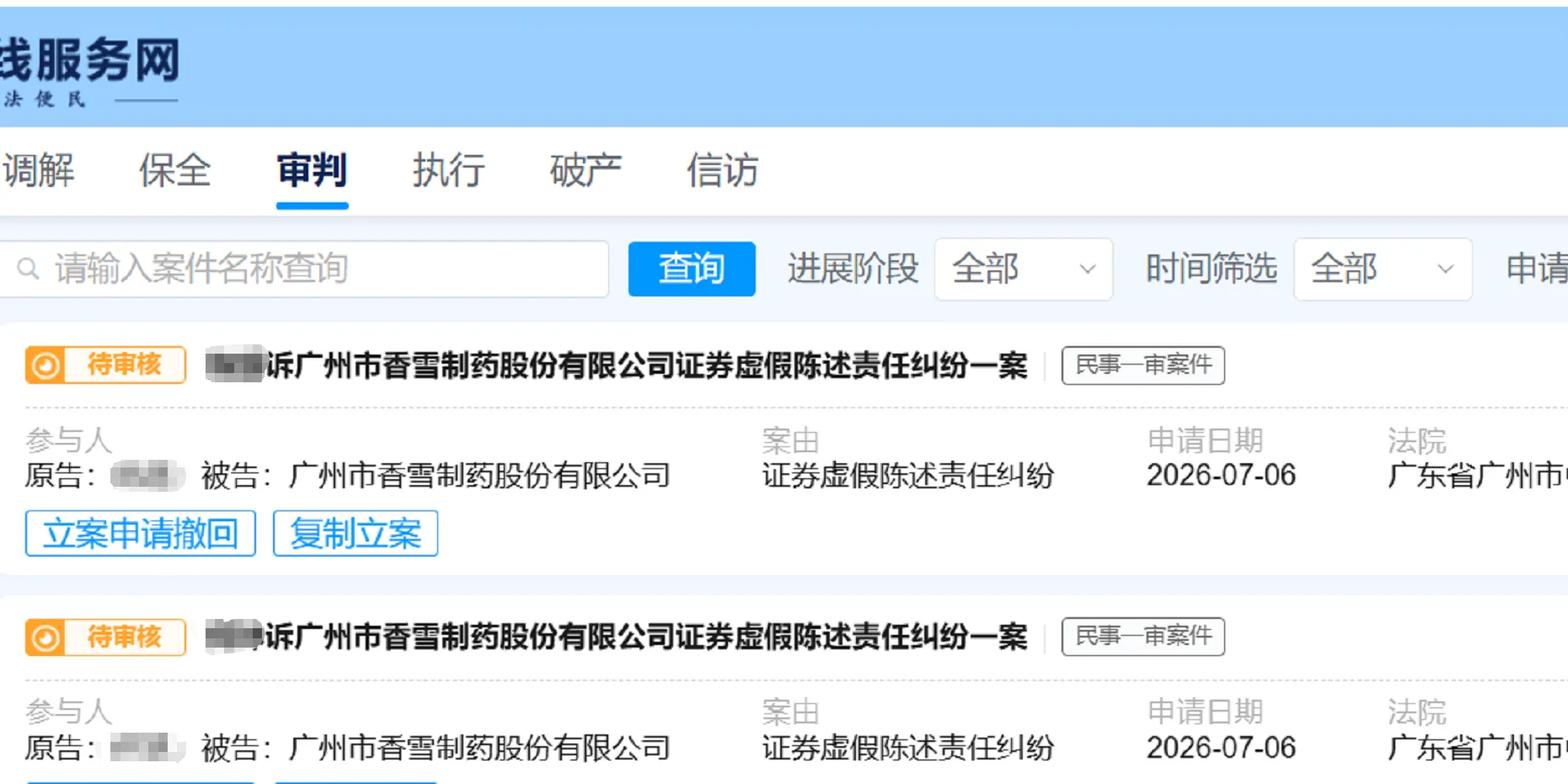Open the 进展阶段 dropdown

click(1023, 269)
